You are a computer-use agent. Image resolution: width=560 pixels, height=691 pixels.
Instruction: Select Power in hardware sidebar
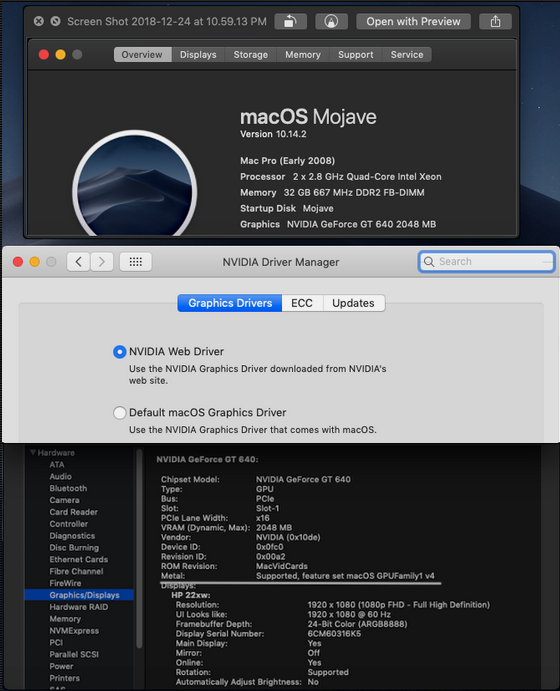pyautogui.click(x=61, y=666)
